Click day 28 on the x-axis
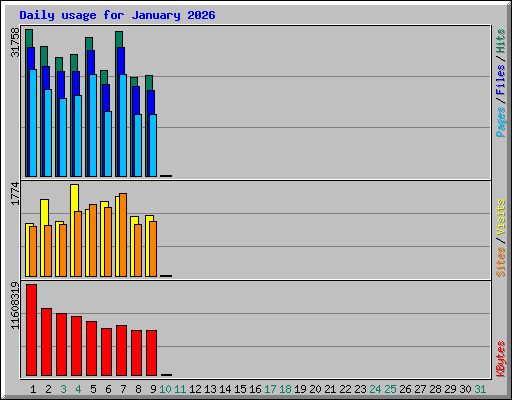The width and height of the screenshot is (512, 400). pos(435,389)
